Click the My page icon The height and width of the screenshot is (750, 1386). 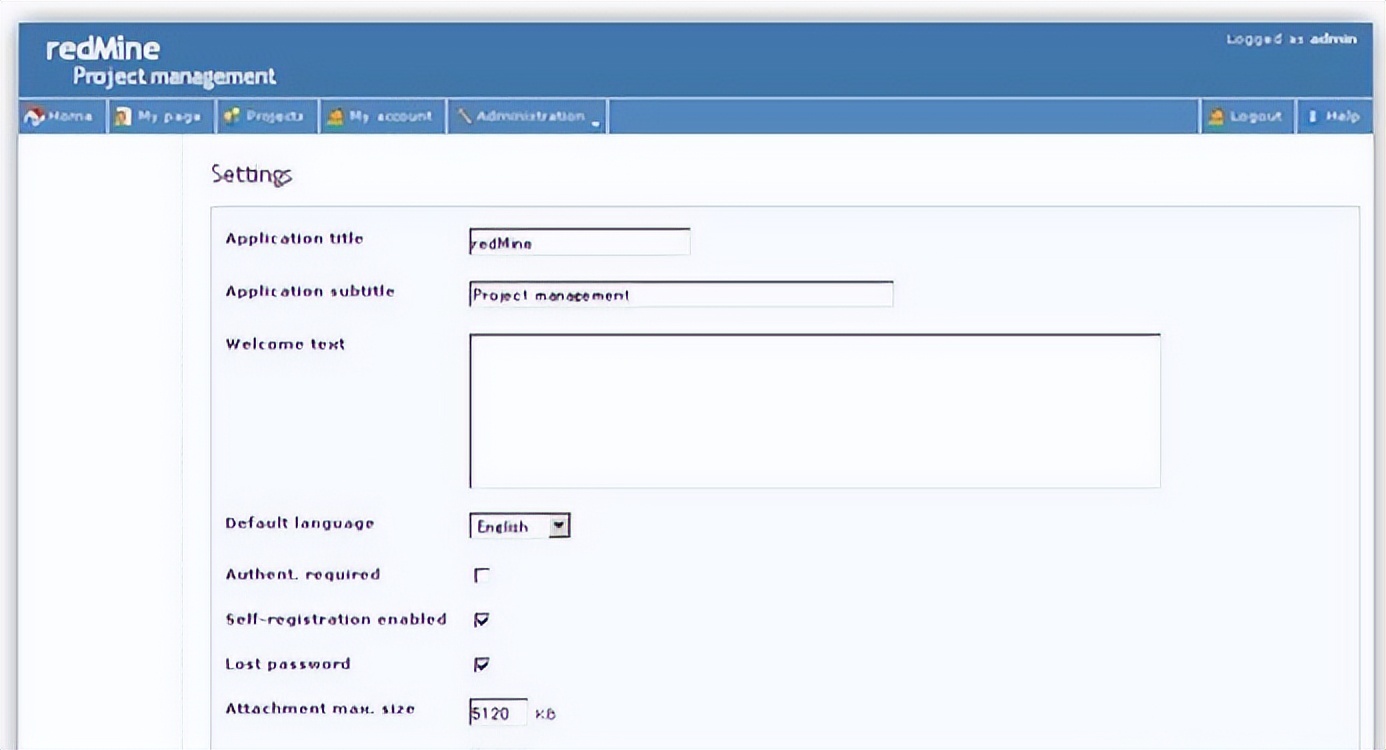[122, 117]
